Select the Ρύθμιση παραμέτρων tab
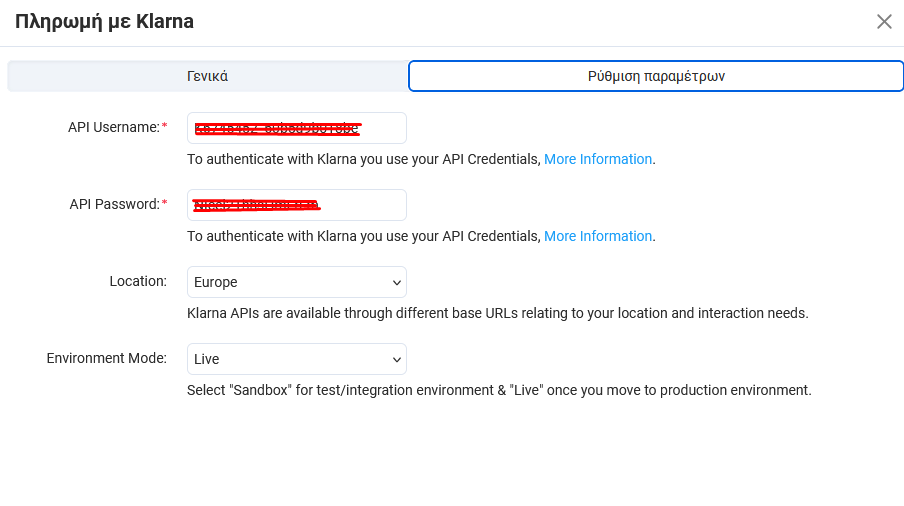Screen dimensions: 904x506 656,76
